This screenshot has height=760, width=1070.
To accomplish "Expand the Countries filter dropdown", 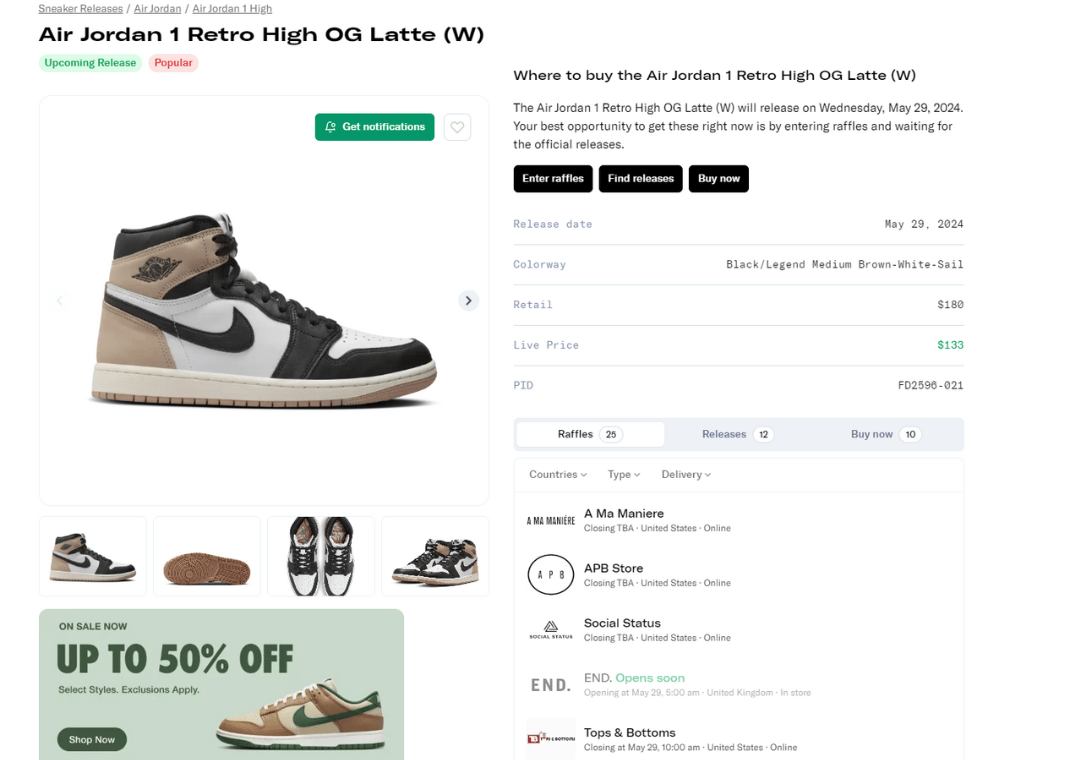I will coord(558,475).
